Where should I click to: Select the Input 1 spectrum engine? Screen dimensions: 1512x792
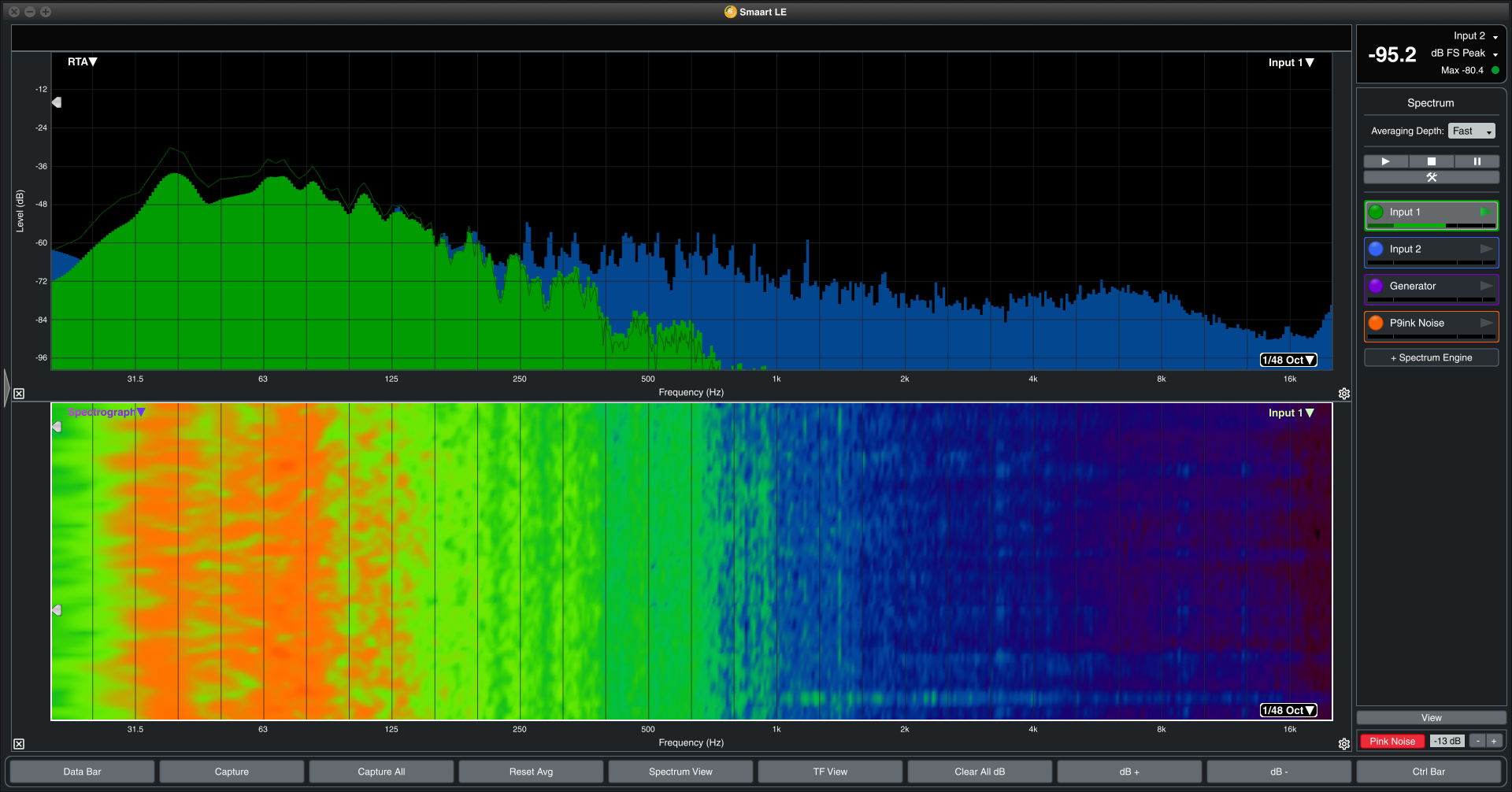1432,215
